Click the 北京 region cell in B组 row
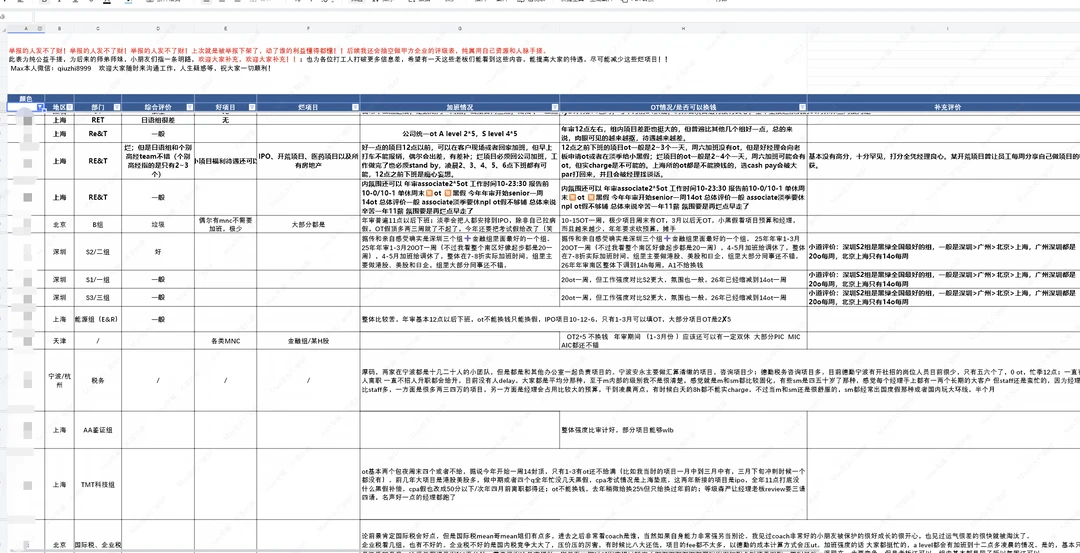 59,225
